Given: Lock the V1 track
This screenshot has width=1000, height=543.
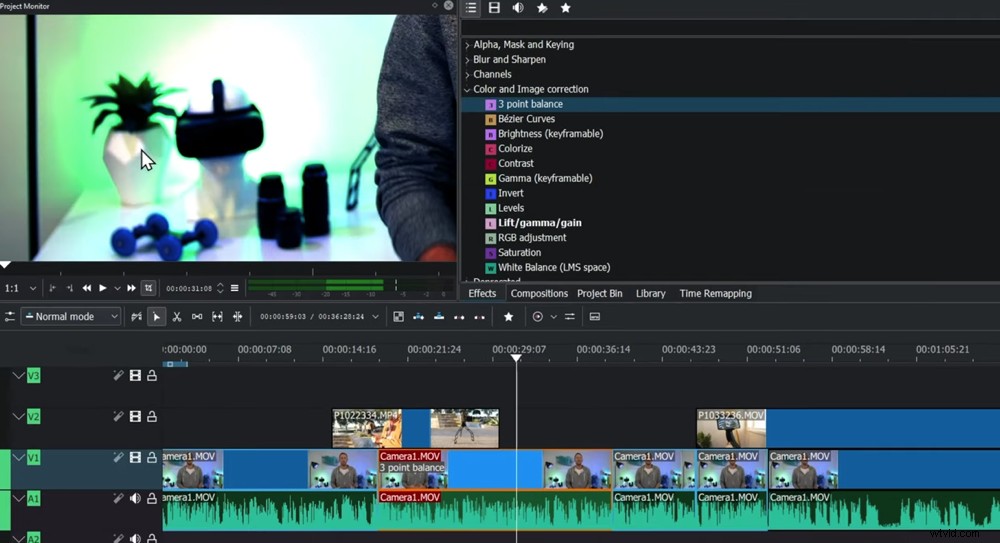Looking at the screenshot, I should click(152, 457).
